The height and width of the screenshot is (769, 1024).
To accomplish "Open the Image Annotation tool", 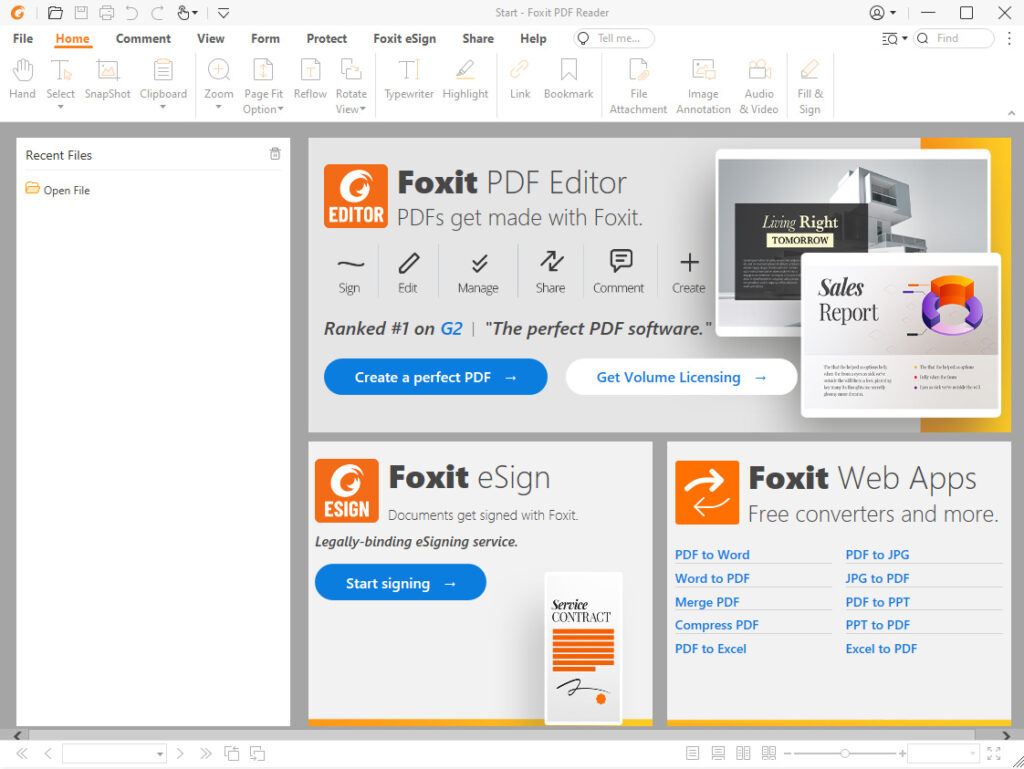I will [703, 86].
